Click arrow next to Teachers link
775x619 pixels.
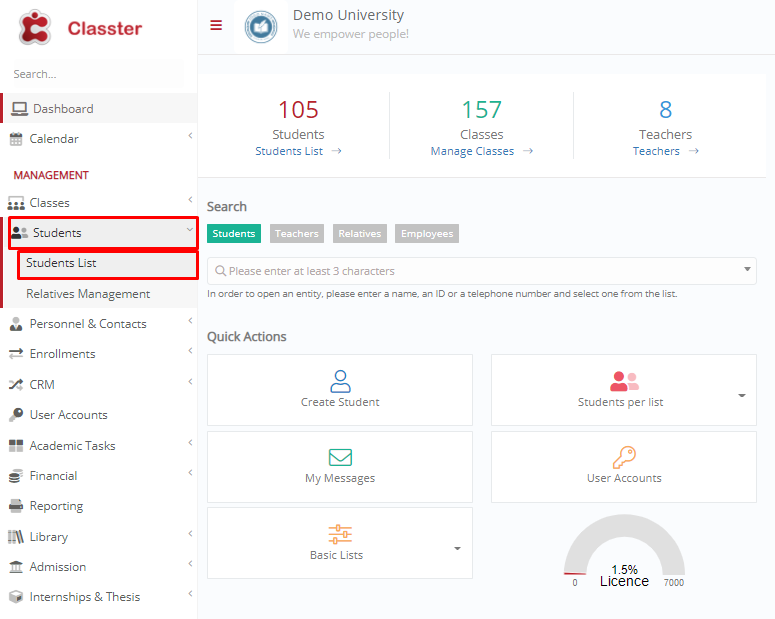(693, 151)
